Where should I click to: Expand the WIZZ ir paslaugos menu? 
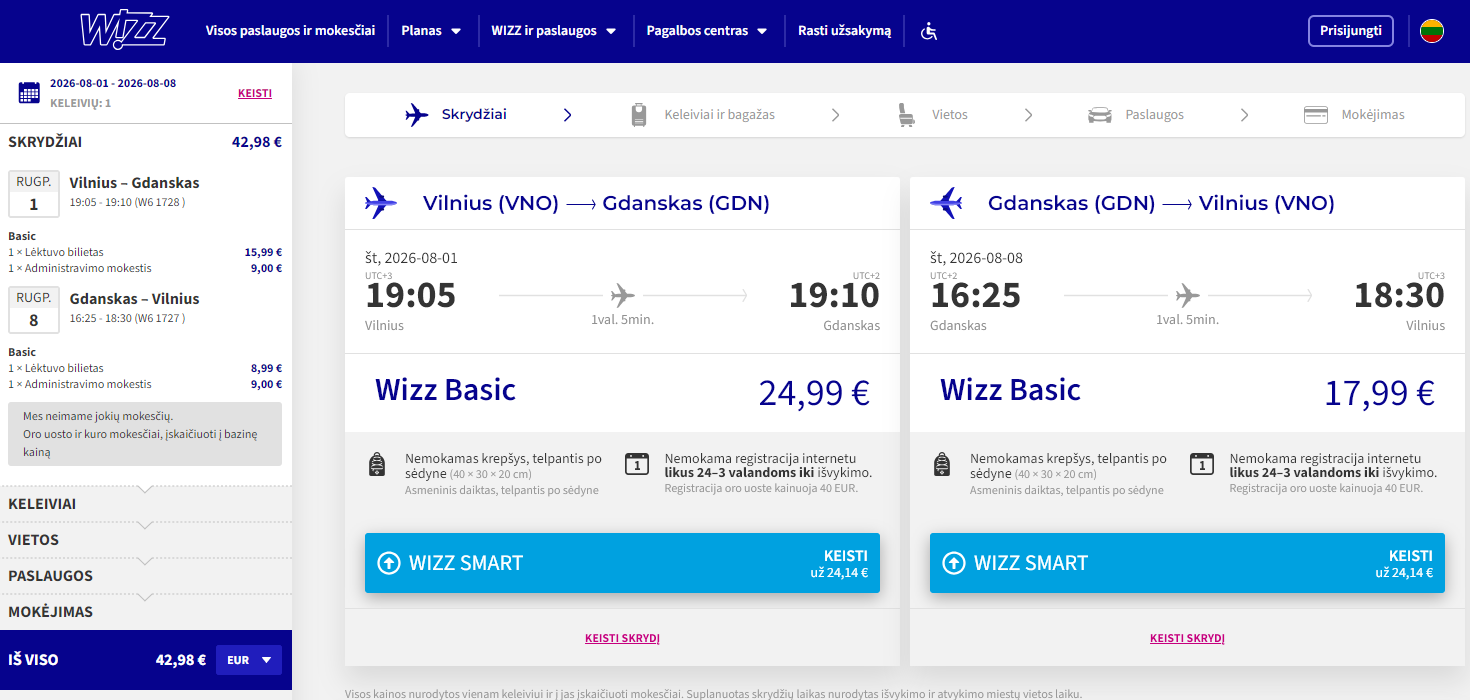pyautogui.click(x=553, y=31)
